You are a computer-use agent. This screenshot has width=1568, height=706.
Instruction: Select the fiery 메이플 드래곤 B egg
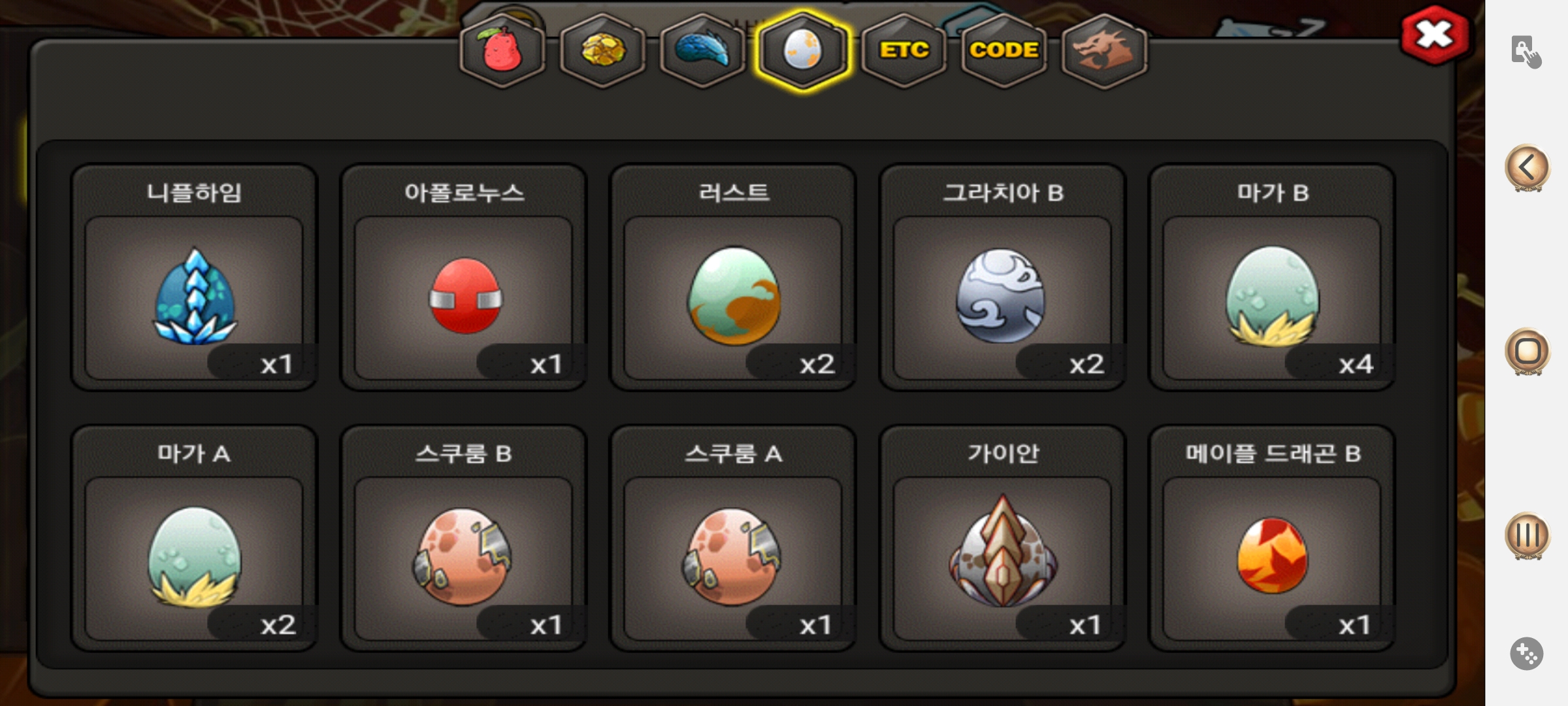(x=1272, y=538)
